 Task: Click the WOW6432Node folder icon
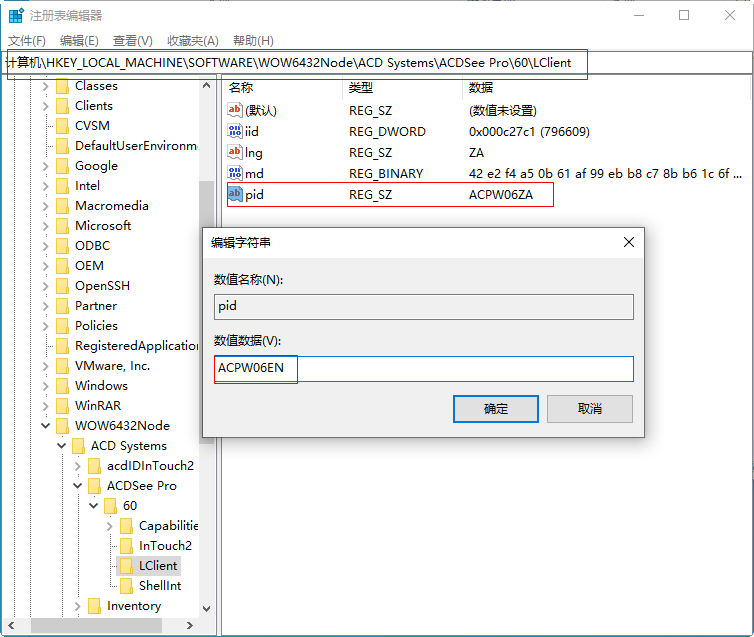coord(63,426)
